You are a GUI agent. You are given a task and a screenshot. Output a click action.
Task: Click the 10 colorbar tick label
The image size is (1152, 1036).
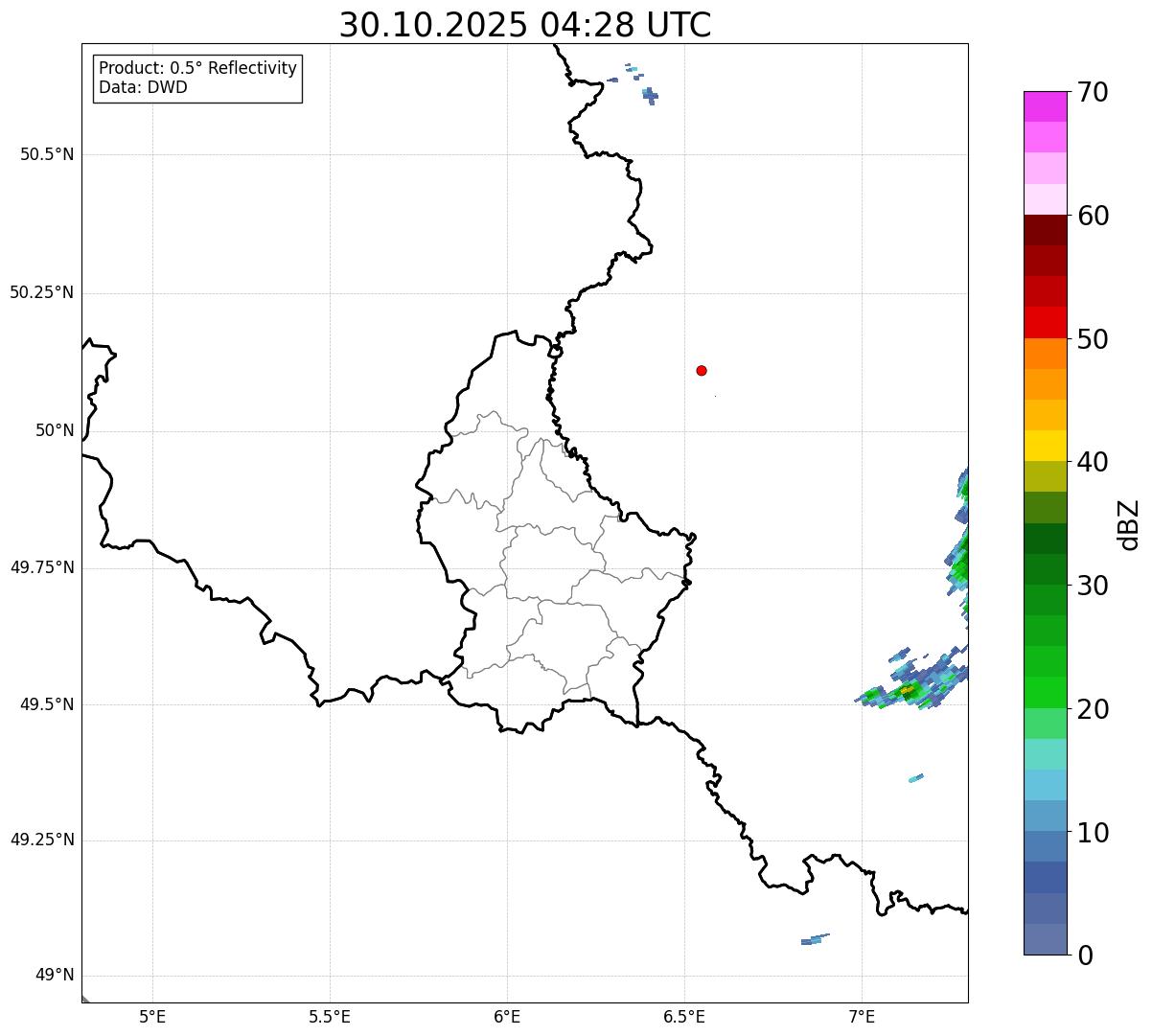coord(1093,832)
